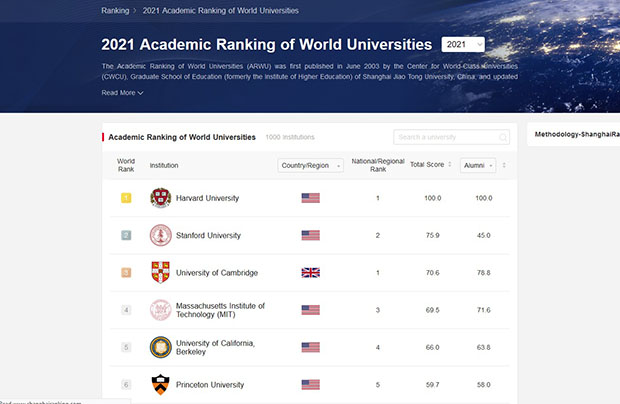620x404 pixels.
Task: Click the Harvard University crest logo
Action: coord(161,198)
